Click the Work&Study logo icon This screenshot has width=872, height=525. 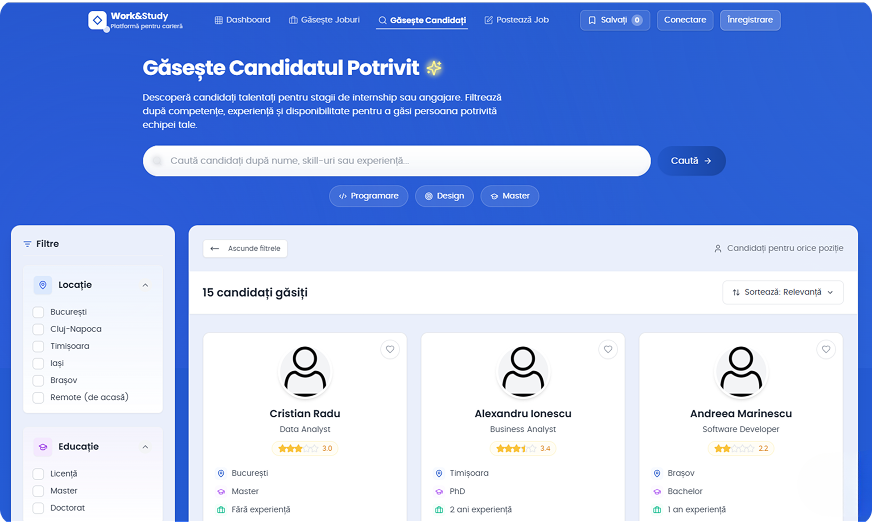97,20
